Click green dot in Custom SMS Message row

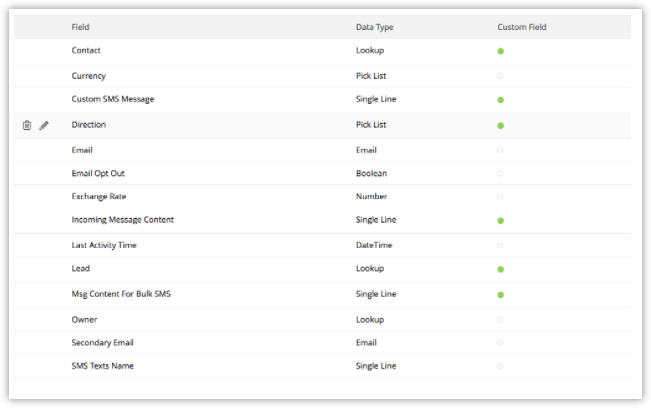[501, 100]
